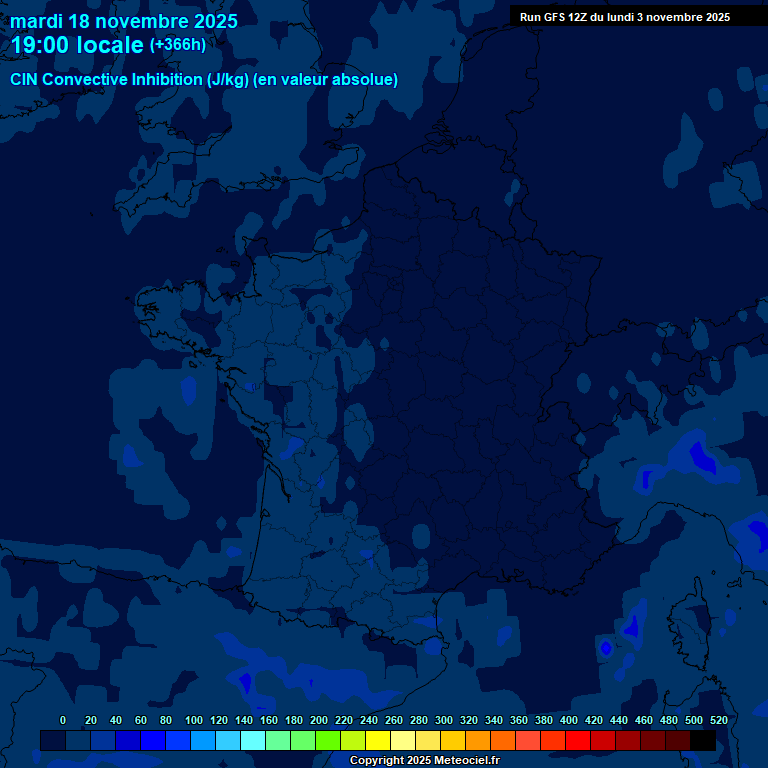Image resolution: width=768 pixels, height=768 pixels.
Task: Click the forecast offset '(+366h)'
Action: point(178,45)
